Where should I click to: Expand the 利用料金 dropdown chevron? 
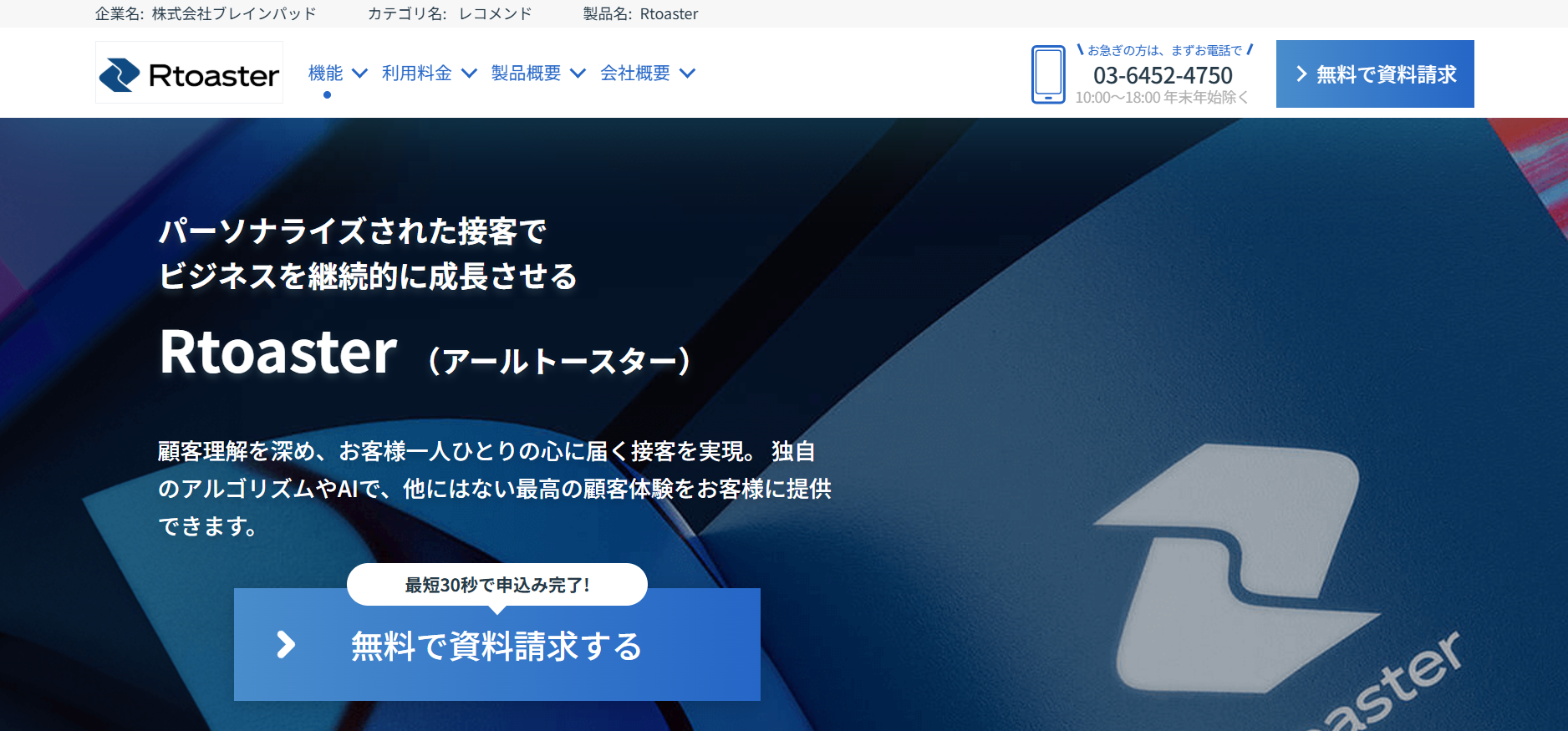[470, 74]
